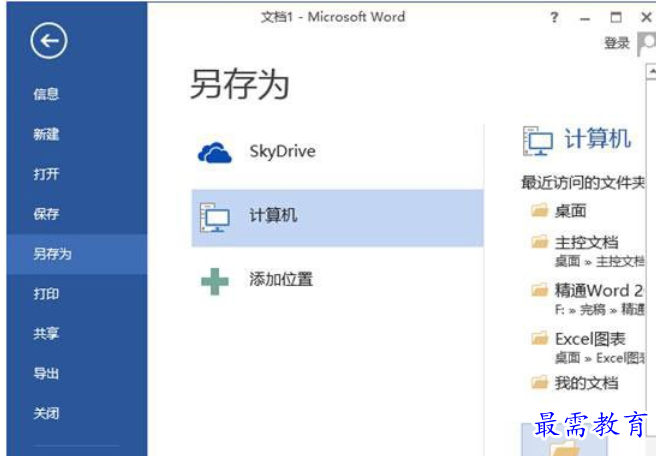Open the 精通Word recent folder
Image resolution: width=656 pixels, height=456 pixels.
[599, 290]
